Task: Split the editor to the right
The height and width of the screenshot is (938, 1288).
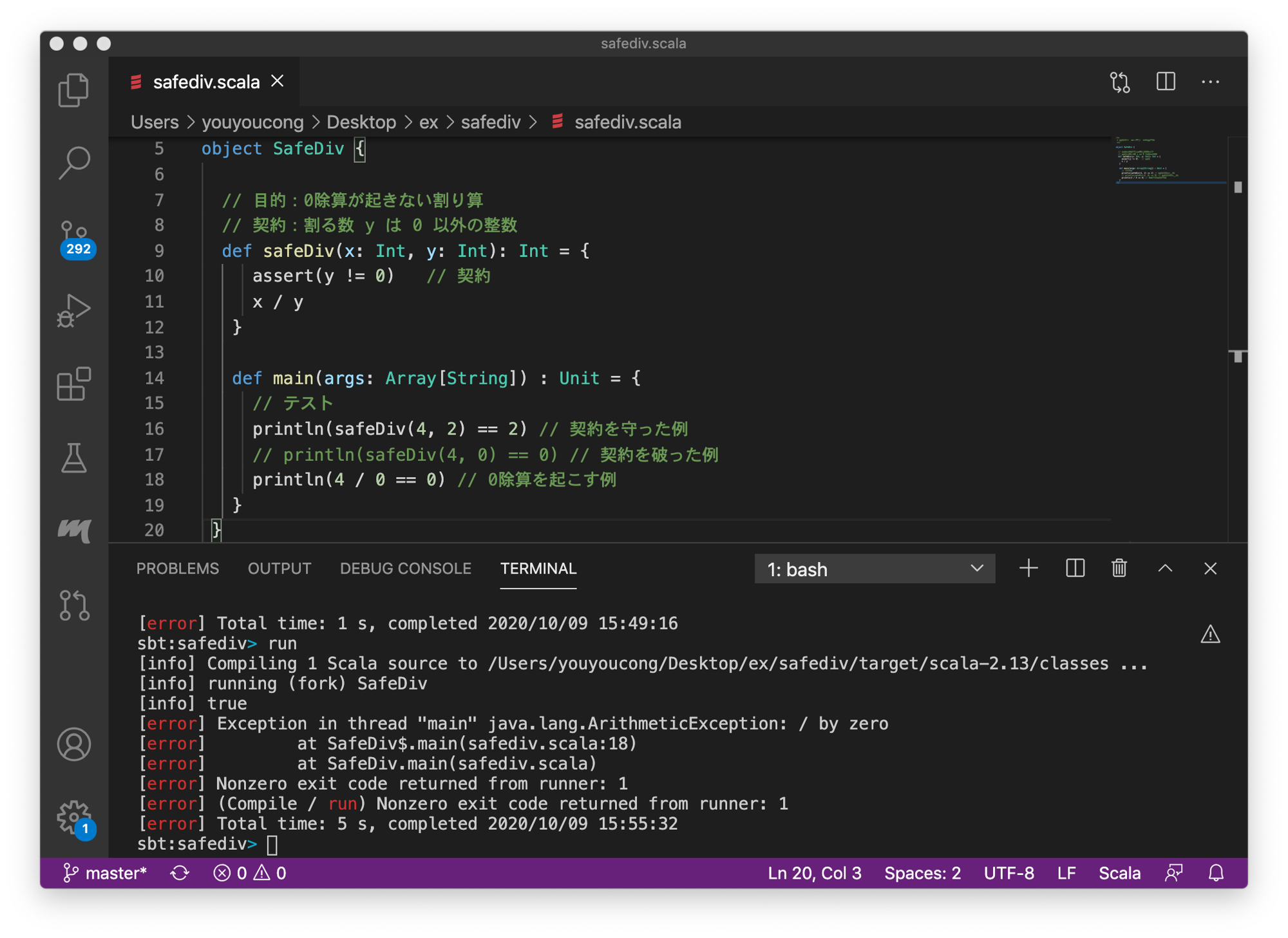Action: (x=1166, y=82)
